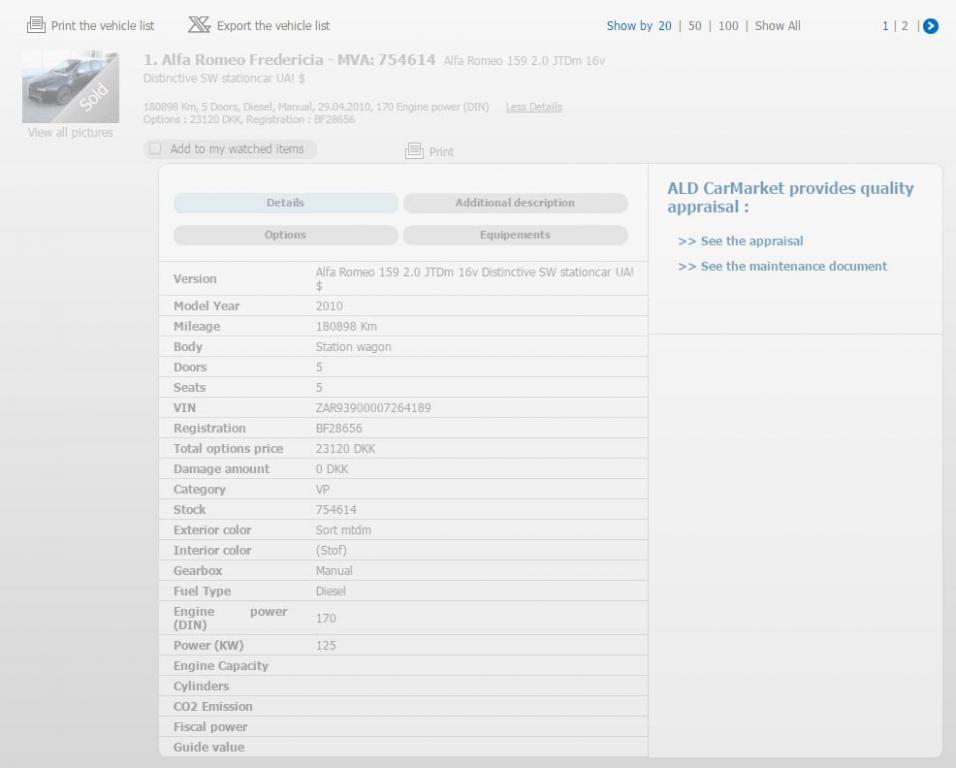
Task: Click the Excel export icon
Action: 199,25
